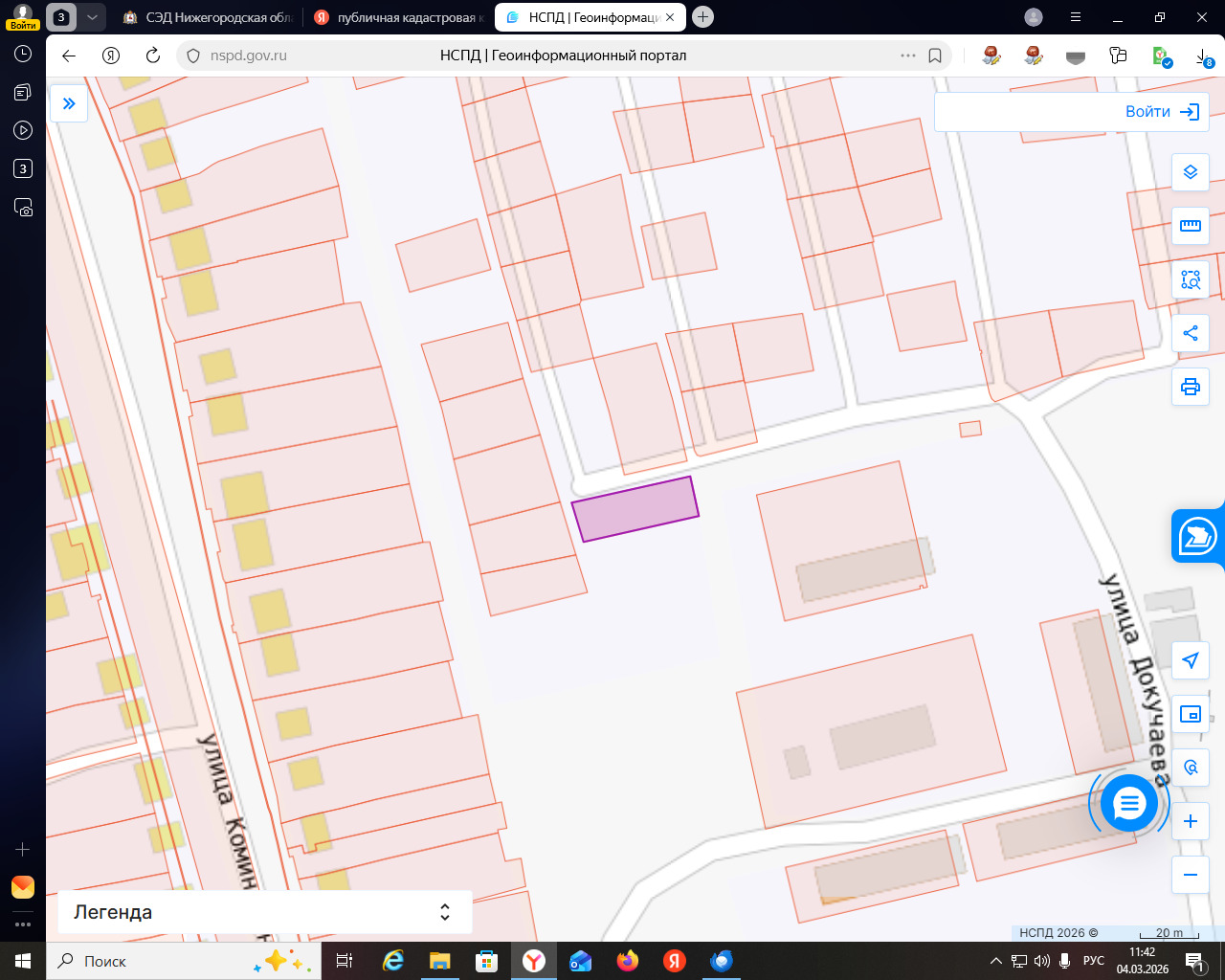Expand the left sidebar panel
Screen dimensions: 1225x980
pyautogui.click(x=69, y=103)
